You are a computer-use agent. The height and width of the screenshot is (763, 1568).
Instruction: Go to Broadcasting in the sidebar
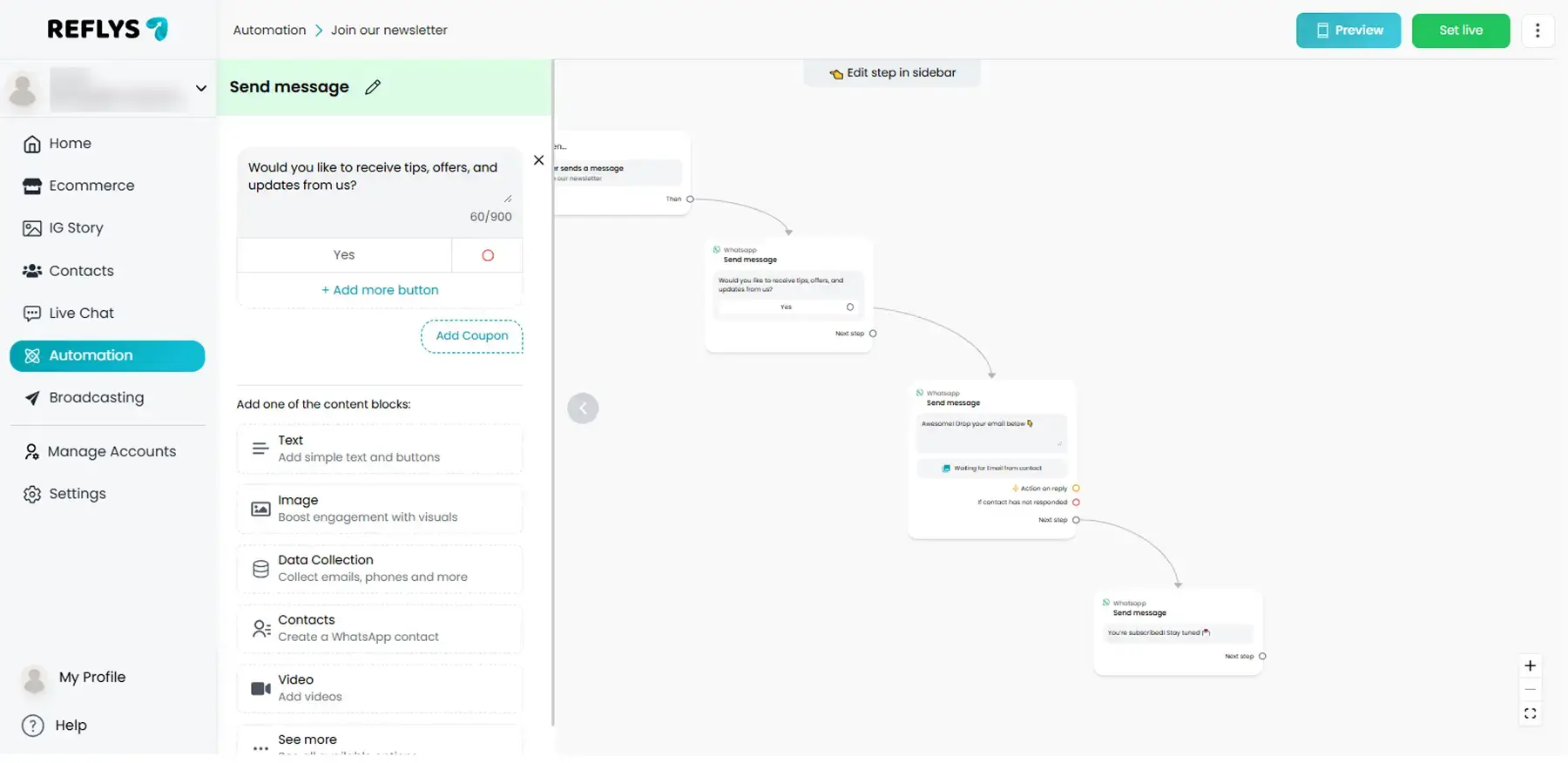tap(96, 398)
